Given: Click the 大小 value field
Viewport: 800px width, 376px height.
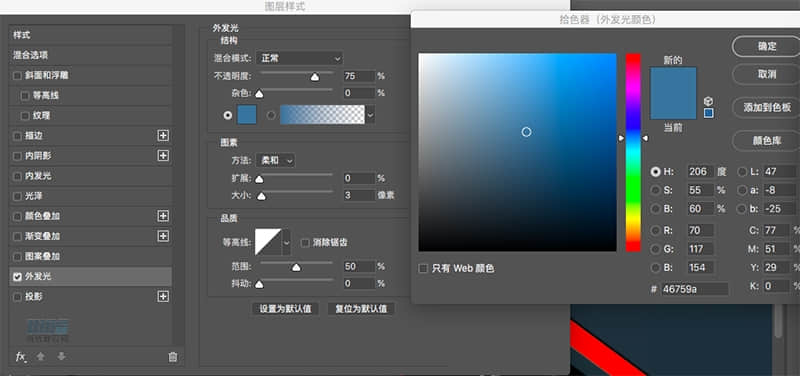Looking at the screenshot, I should (x=359, y=195).
